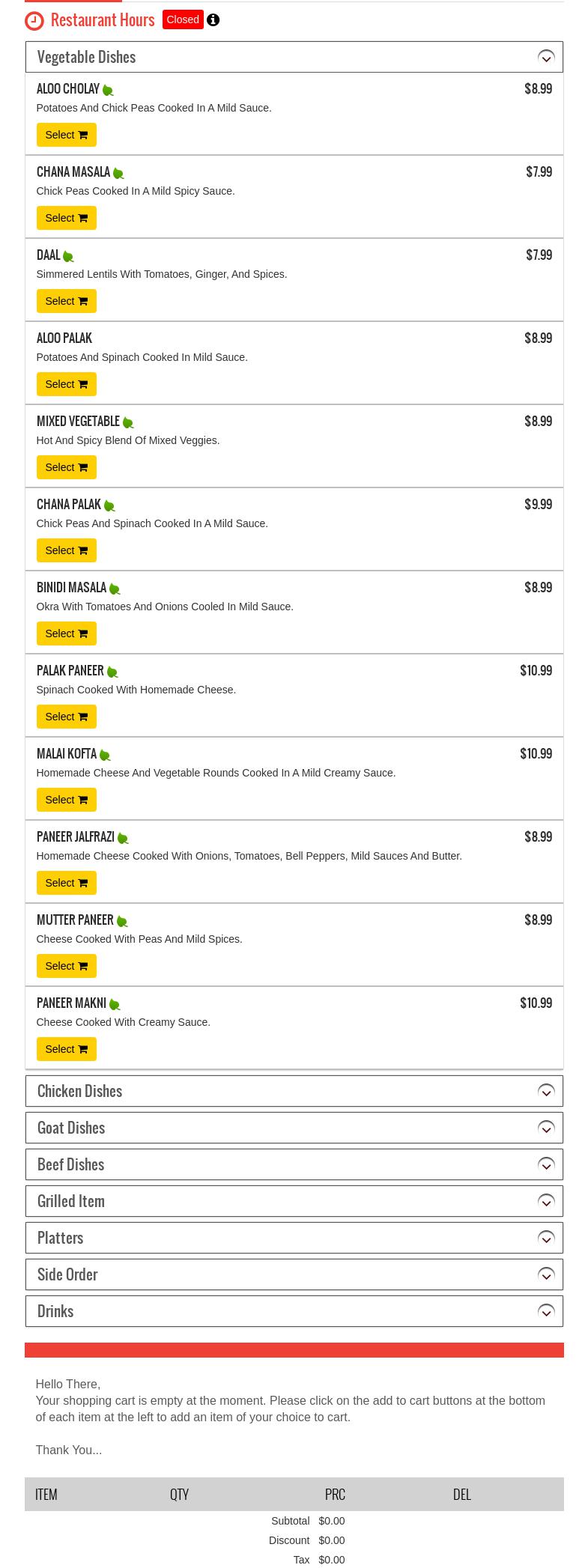Click the vegetarian leaf icon next to Daal
Screen dimensions: 588x1568
(x=68, y=257)
